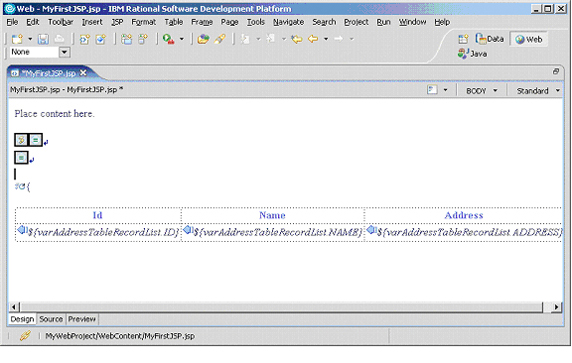Open the Table menu
The width and height of the screenshot is (572, 363).
174,22
